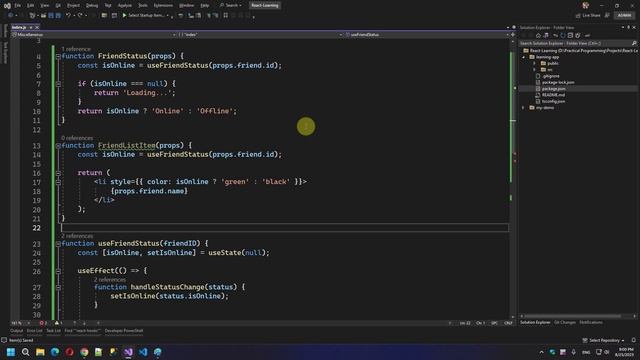Click the feedback icon next to Live Share
This screenshot has height=360, width=640.
tap(607, 16)
